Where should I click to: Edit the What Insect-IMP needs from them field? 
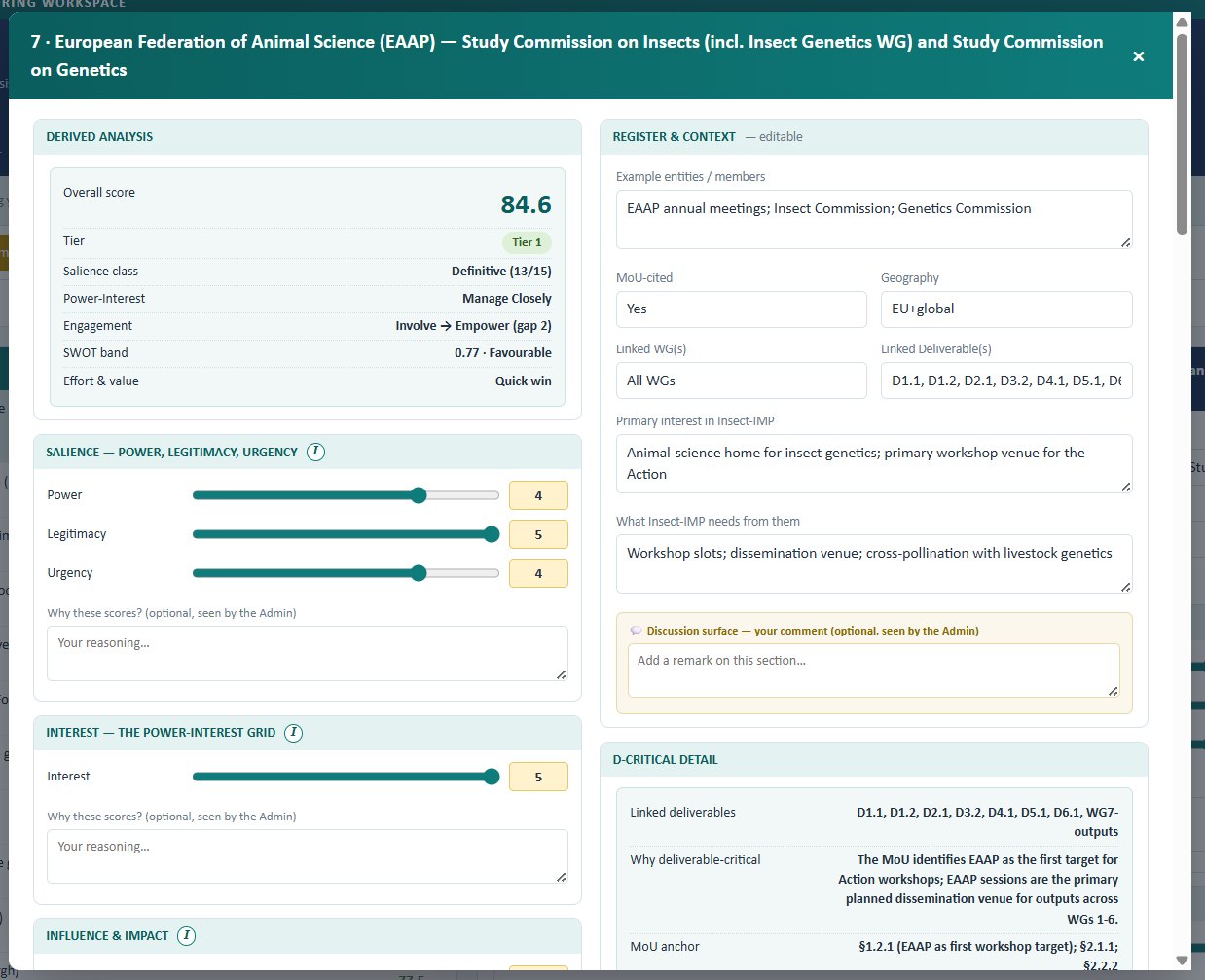point(874,563)
